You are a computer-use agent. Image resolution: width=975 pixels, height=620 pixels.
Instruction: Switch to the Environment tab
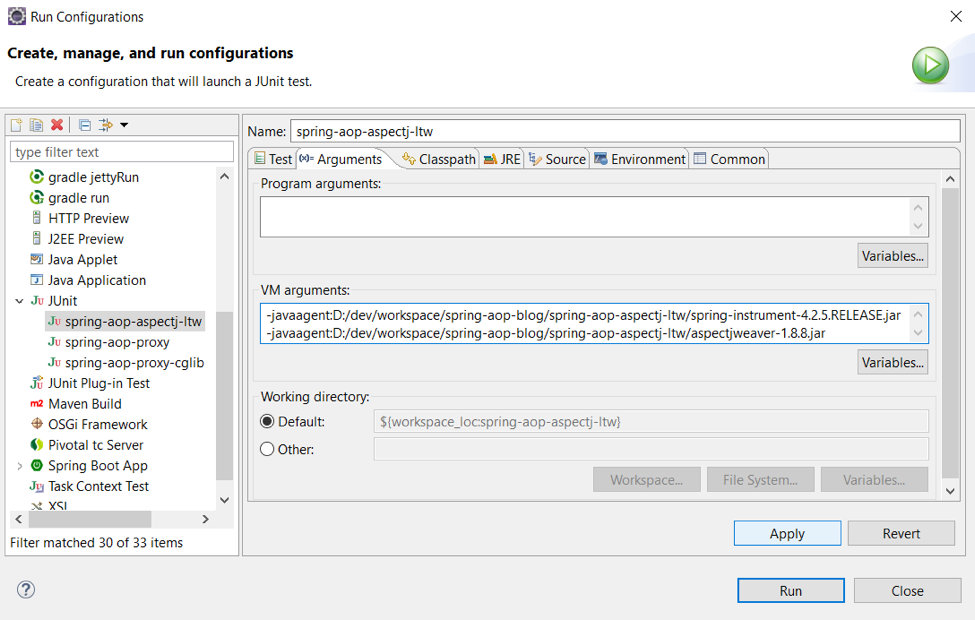(x=640, y=159)
